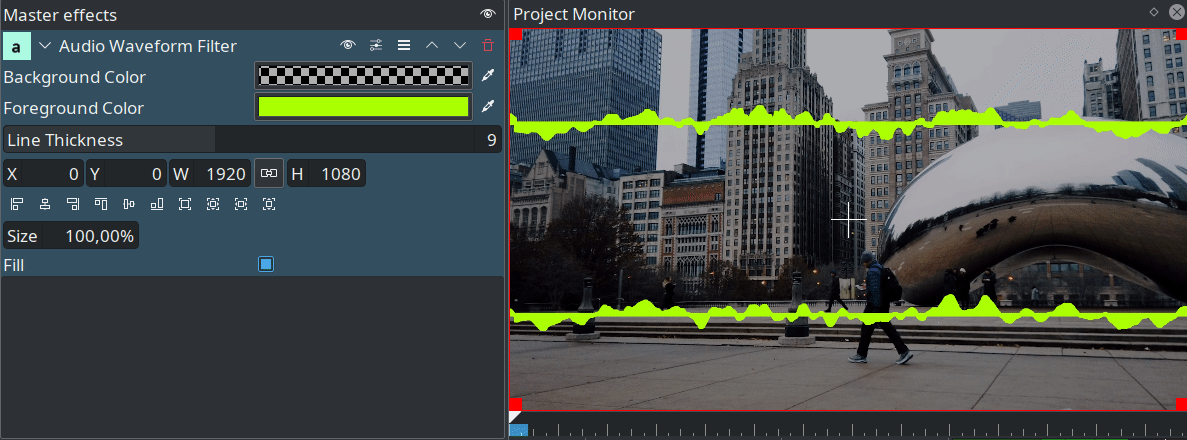Move the Audio Waveform Filter up

click(431, 45)
